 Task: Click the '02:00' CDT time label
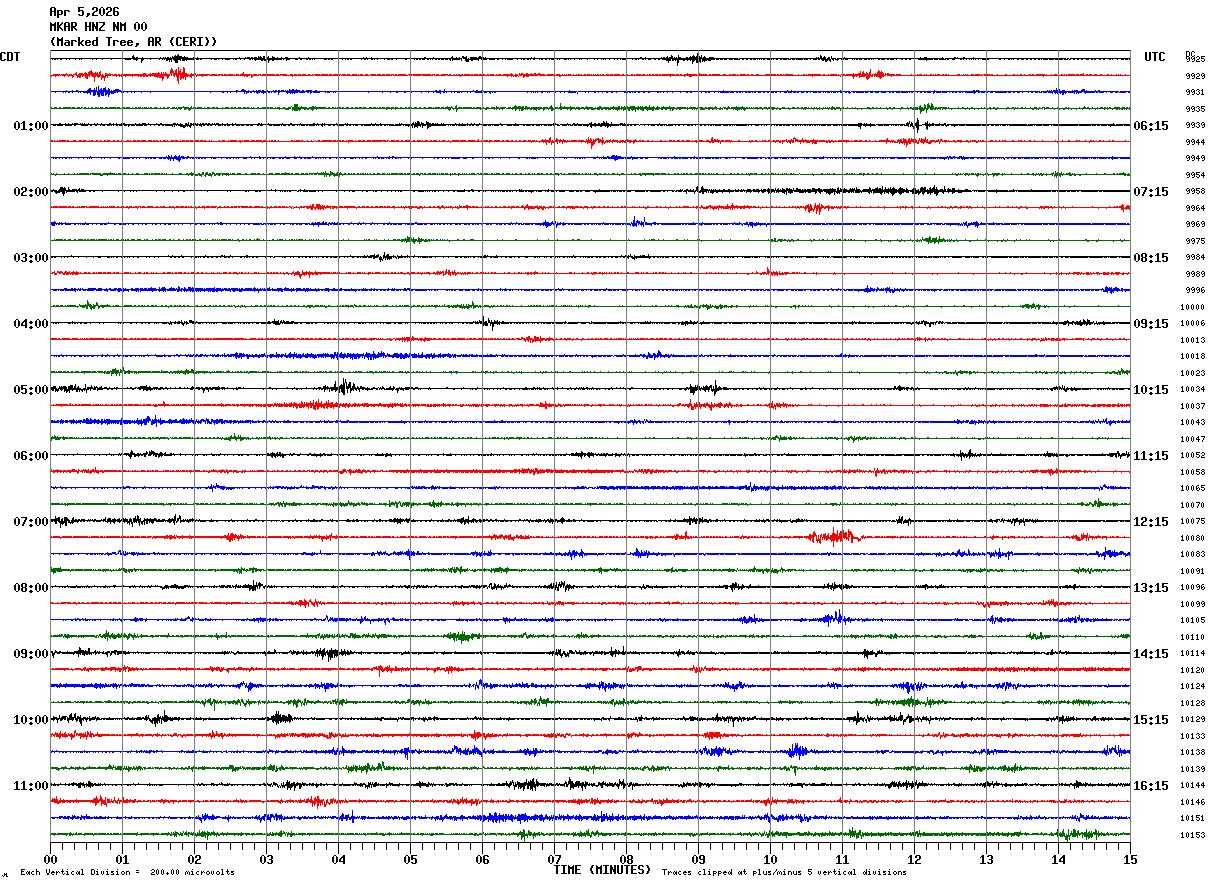(31, 192)
